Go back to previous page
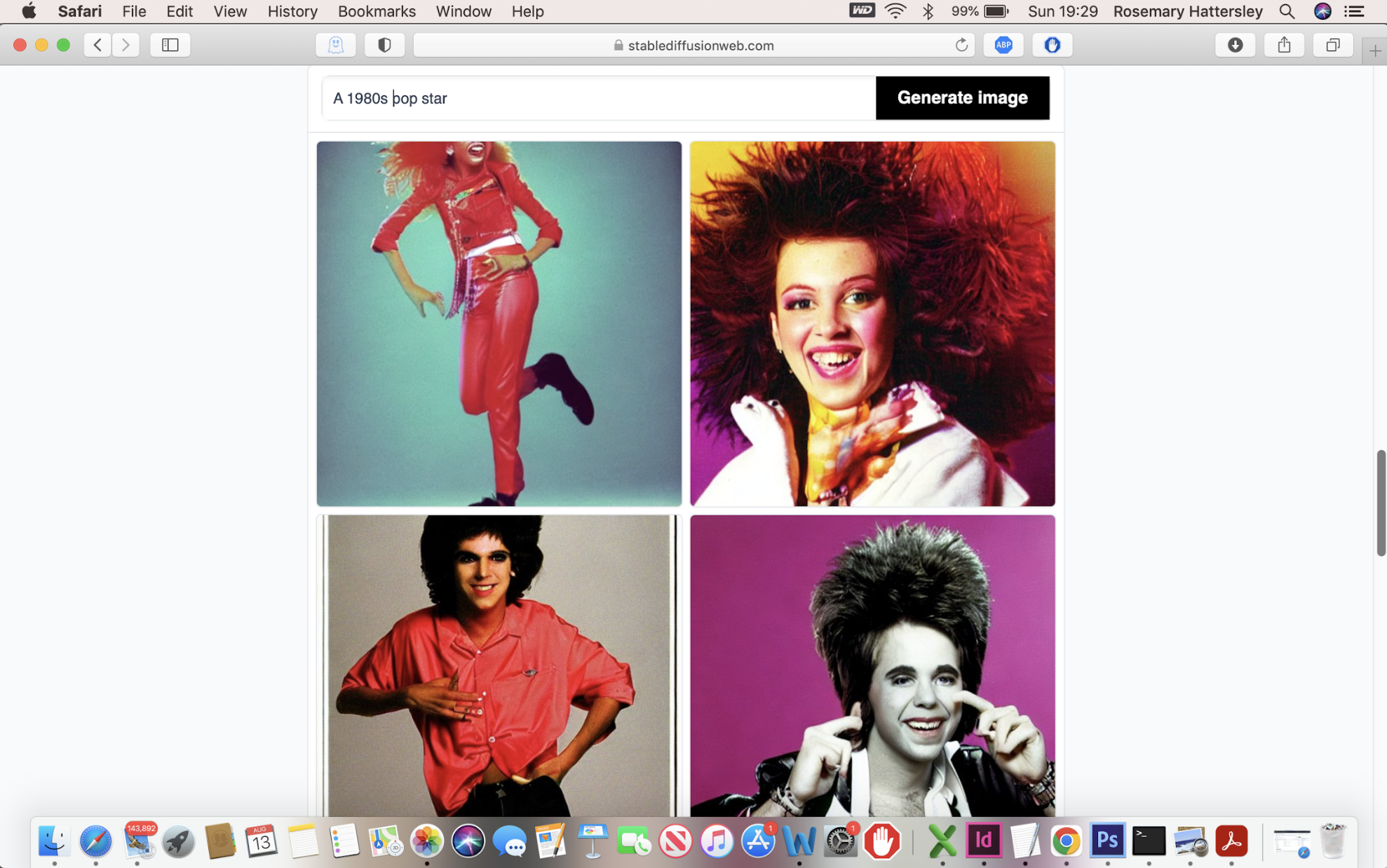This screenshot has height=868, width=1387. pos(98,45)
